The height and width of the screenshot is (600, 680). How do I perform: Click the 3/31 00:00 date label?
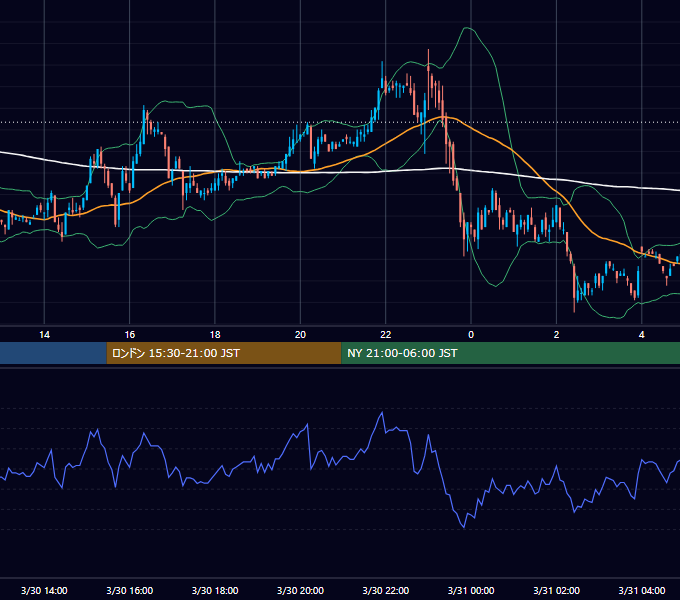(x=471, y=590)
